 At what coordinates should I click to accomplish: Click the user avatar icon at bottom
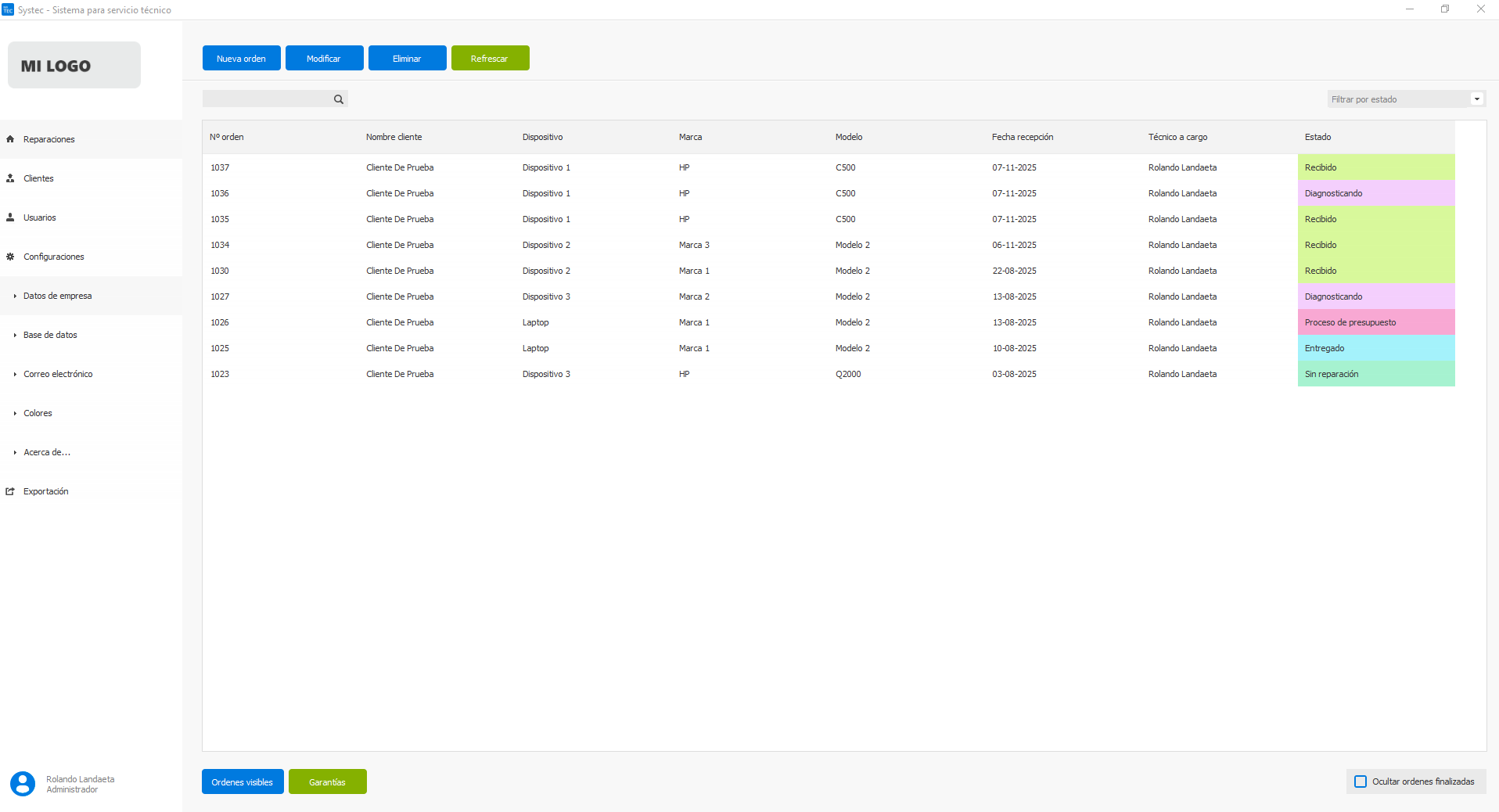pos(23,783)
